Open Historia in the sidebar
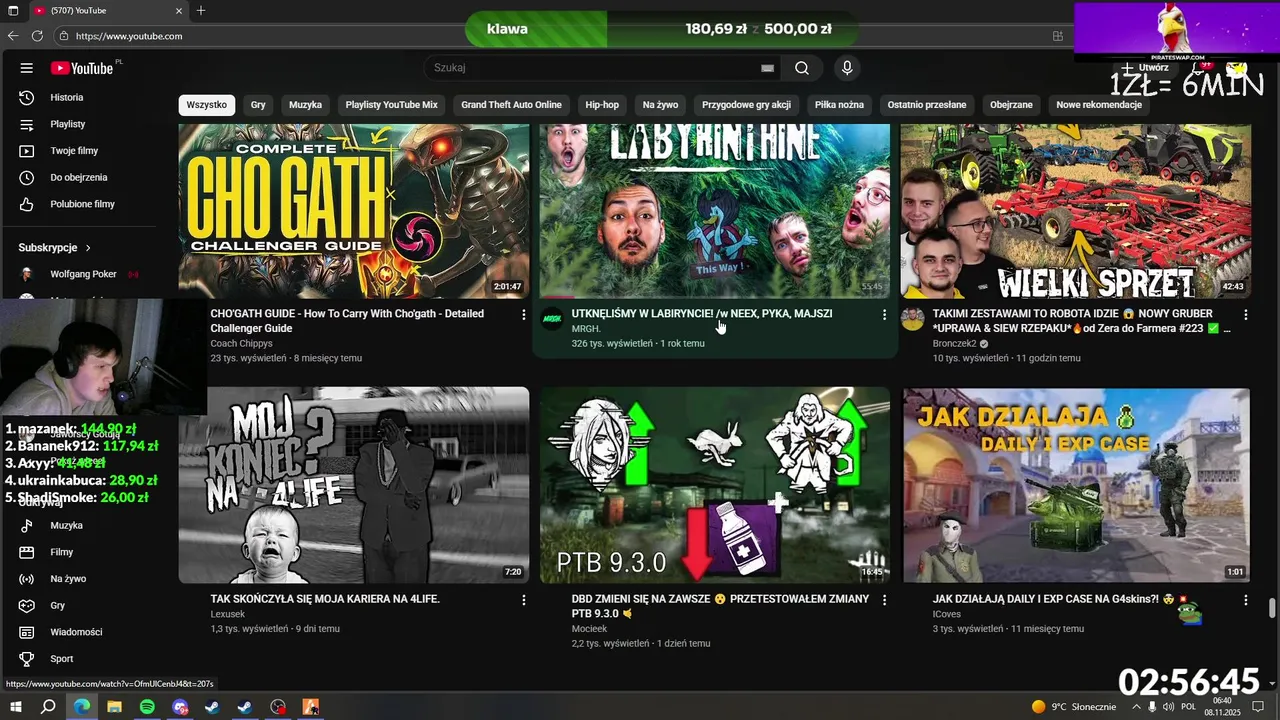The width and height of the screenshot is (1280, 720). (x=67, y=97)
